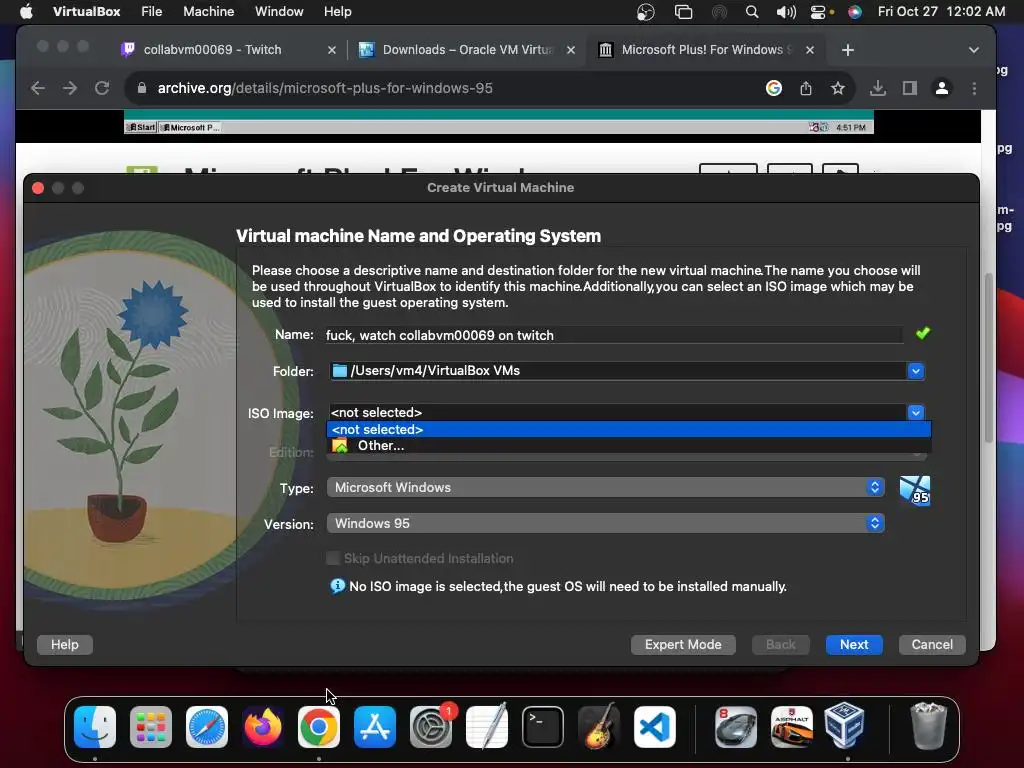Share this page from Chrome toolbar

pos(806,88)
